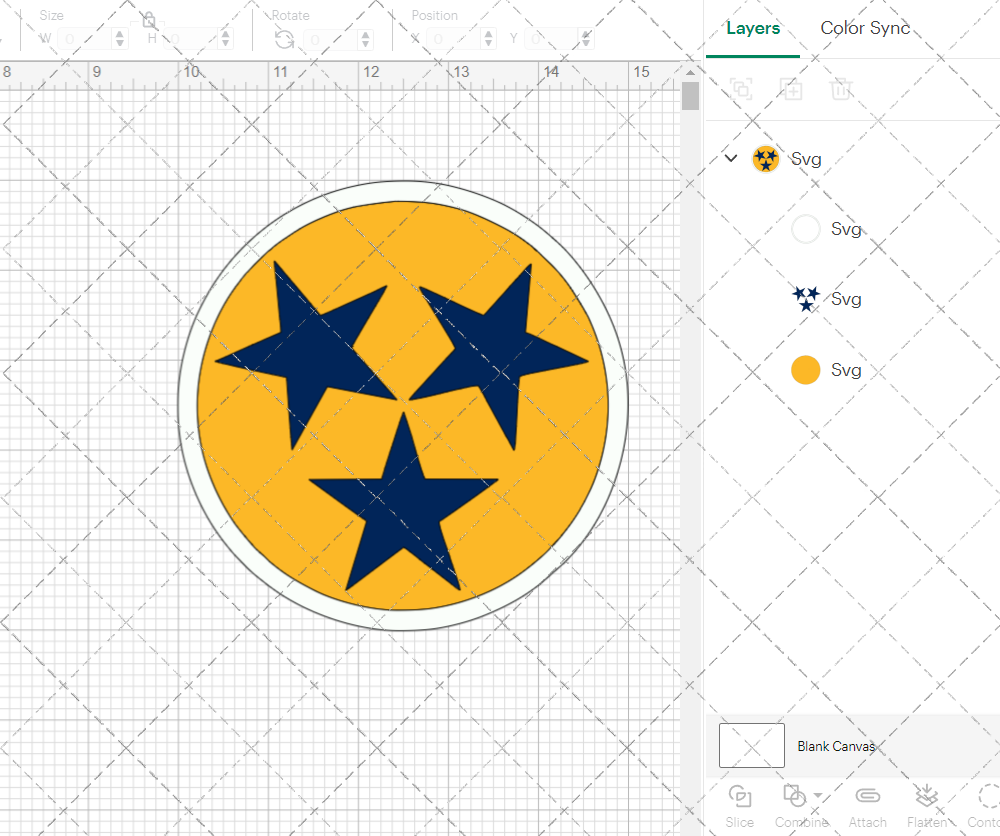Click the Flatten tool
1000x836 pixels.
point(927,806)
